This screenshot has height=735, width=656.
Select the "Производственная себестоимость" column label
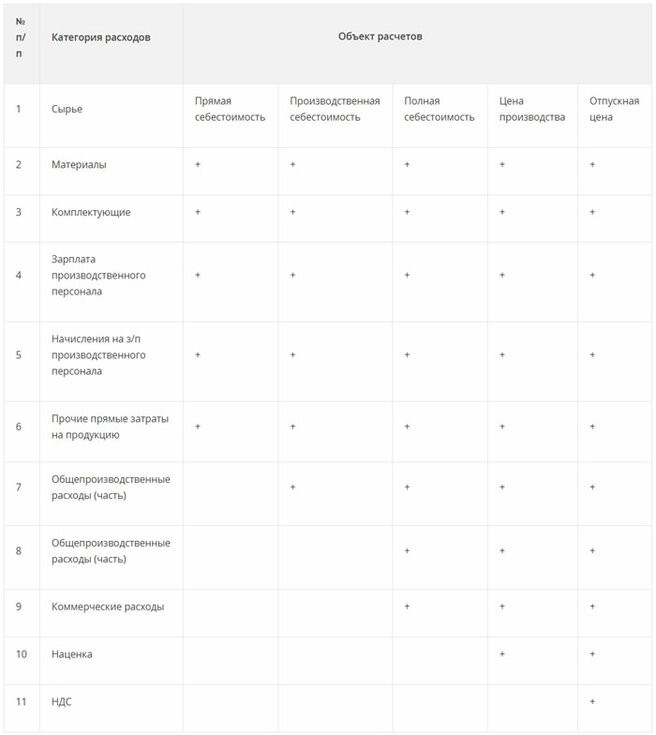(335, 109)
